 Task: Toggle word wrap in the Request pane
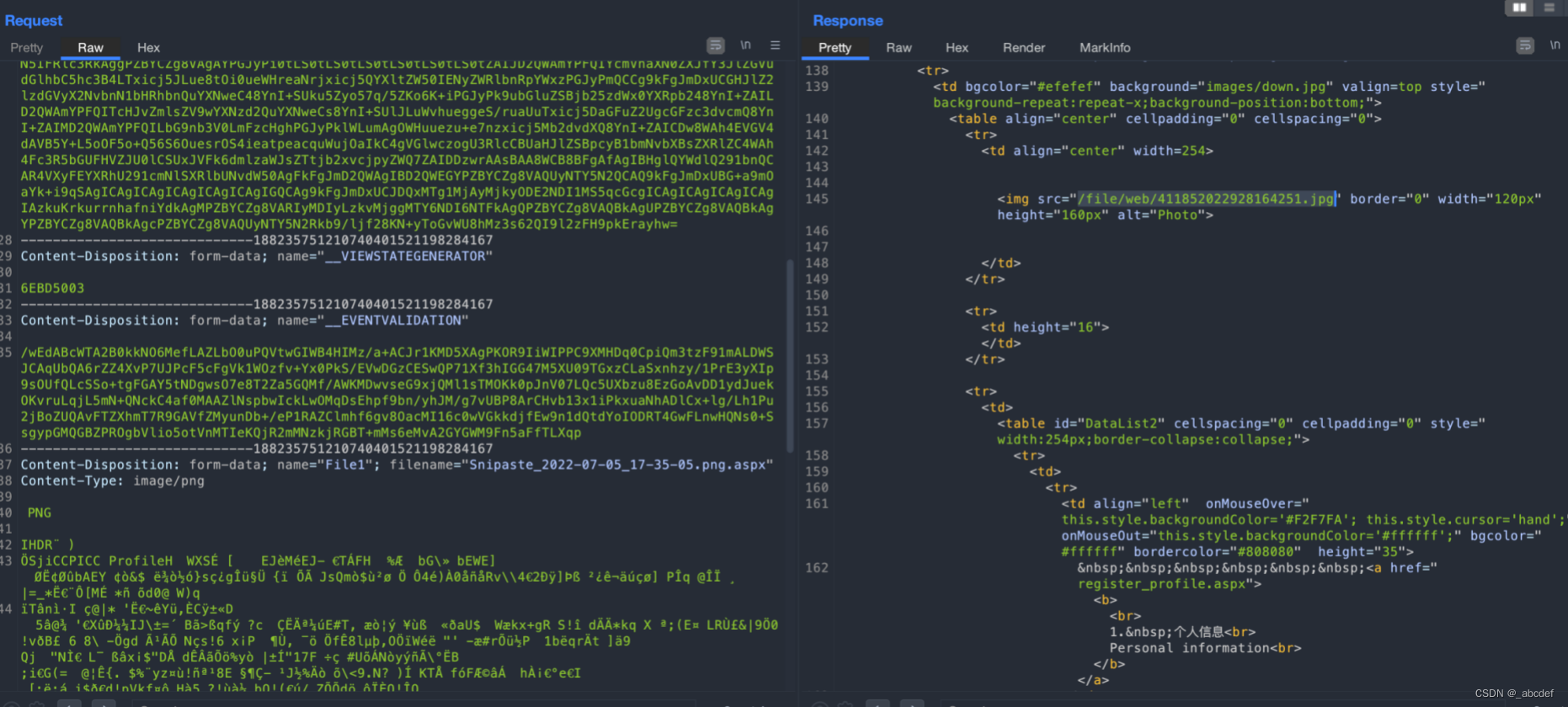[715, 45]
